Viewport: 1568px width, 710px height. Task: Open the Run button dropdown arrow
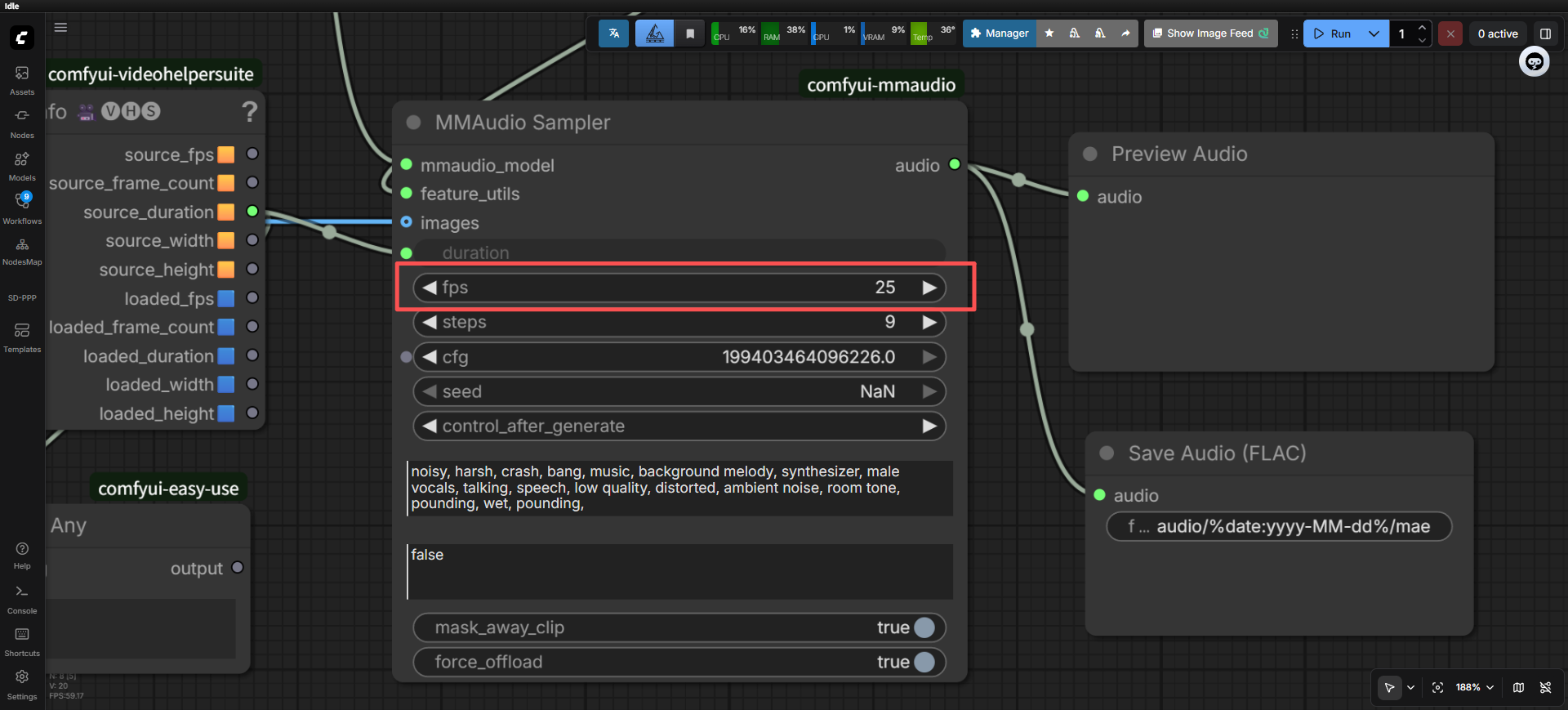1374,33
